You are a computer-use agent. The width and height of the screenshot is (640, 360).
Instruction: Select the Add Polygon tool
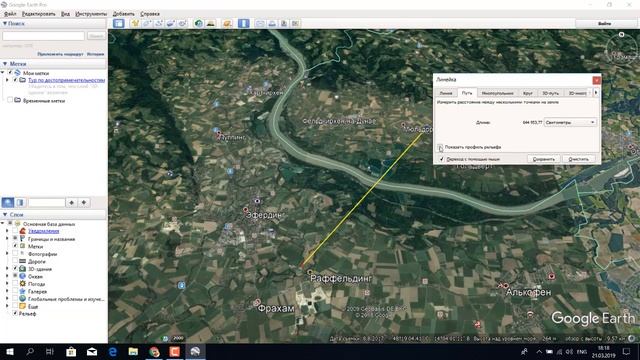coord(147,23)
